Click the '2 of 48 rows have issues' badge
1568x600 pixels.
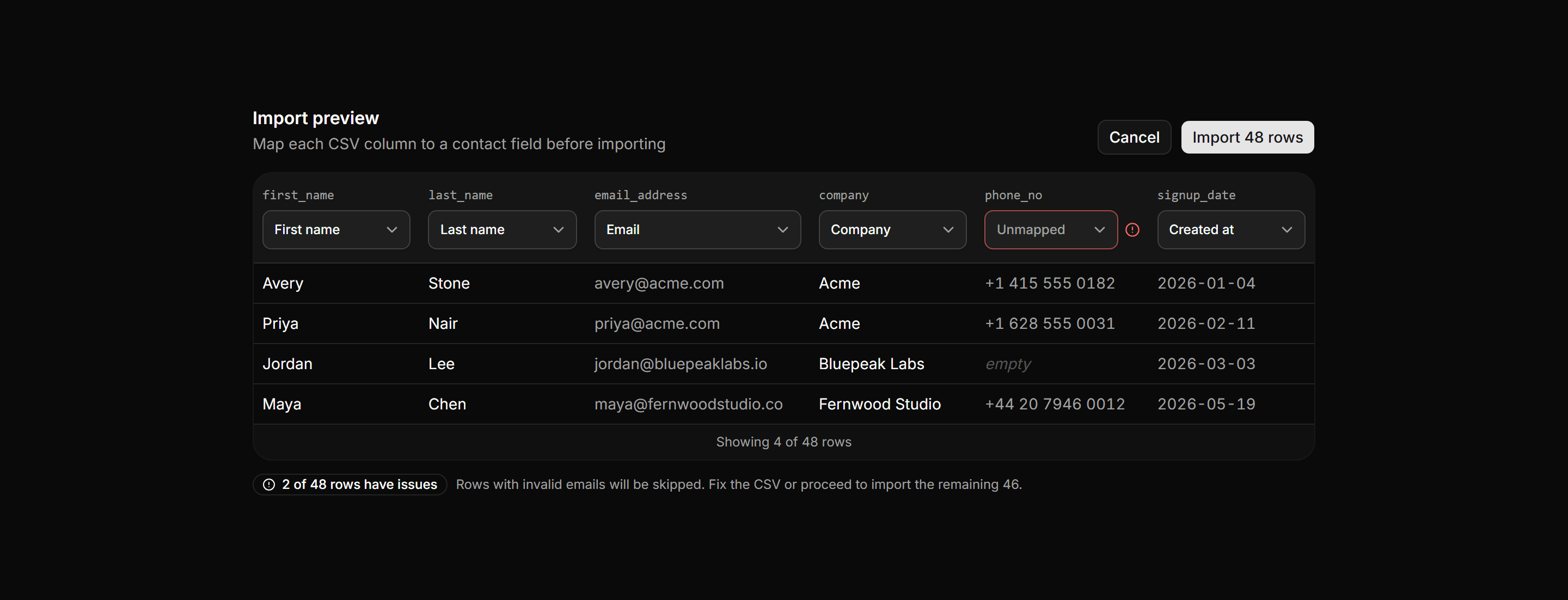coord(350,485)
